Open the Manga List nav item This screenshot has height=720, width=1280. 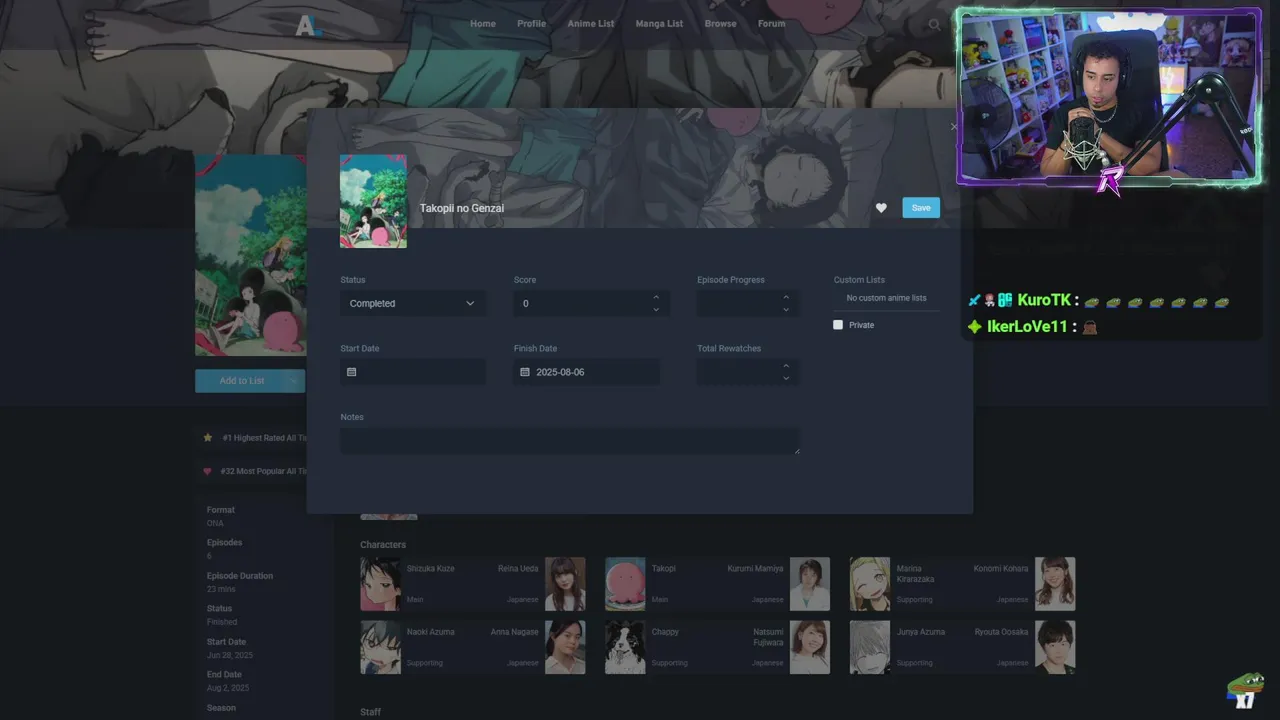click(659, 24)
